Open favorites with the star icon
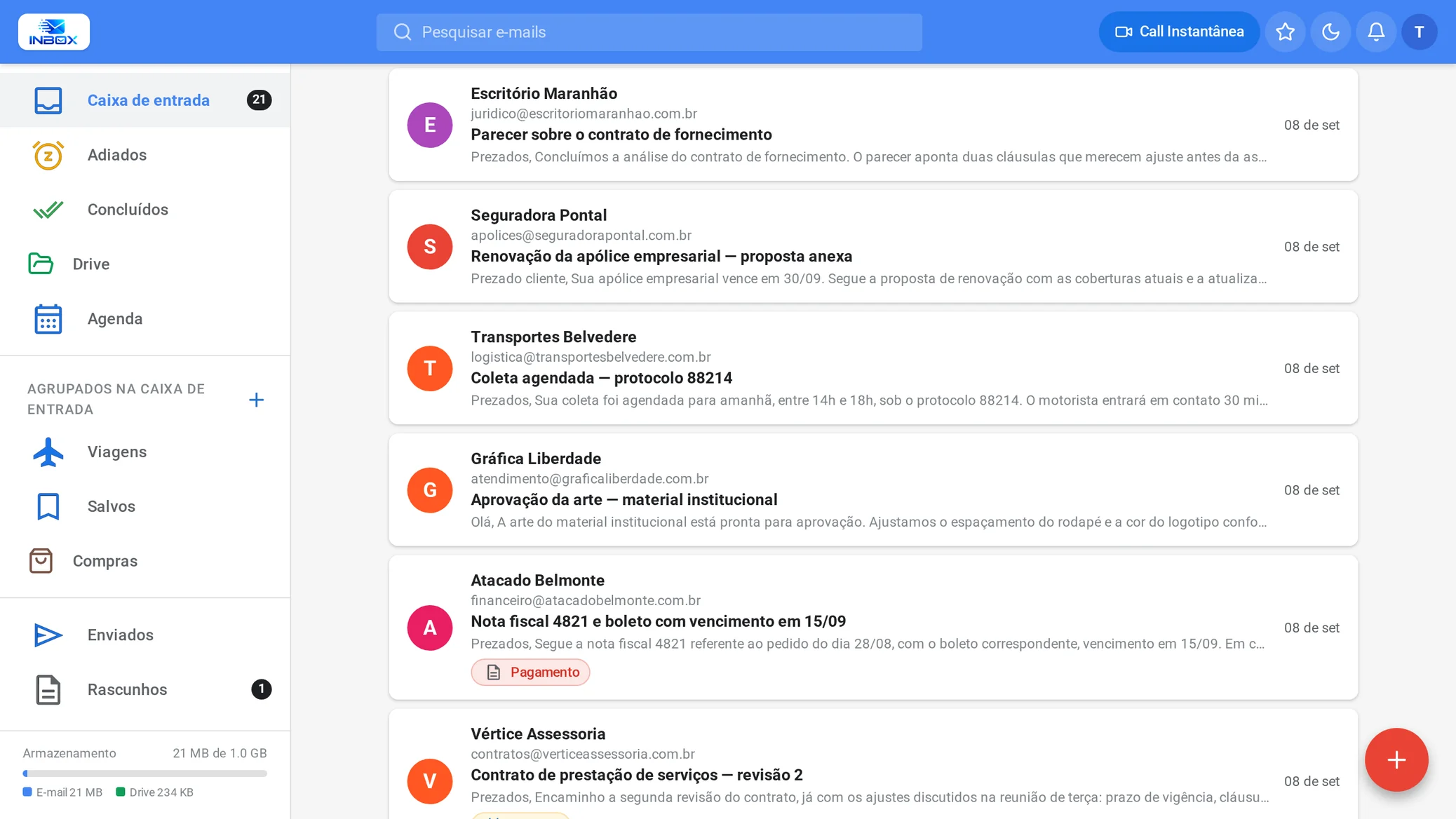The height and width of the screenshot is (819, 1456). coord(1285,32)
